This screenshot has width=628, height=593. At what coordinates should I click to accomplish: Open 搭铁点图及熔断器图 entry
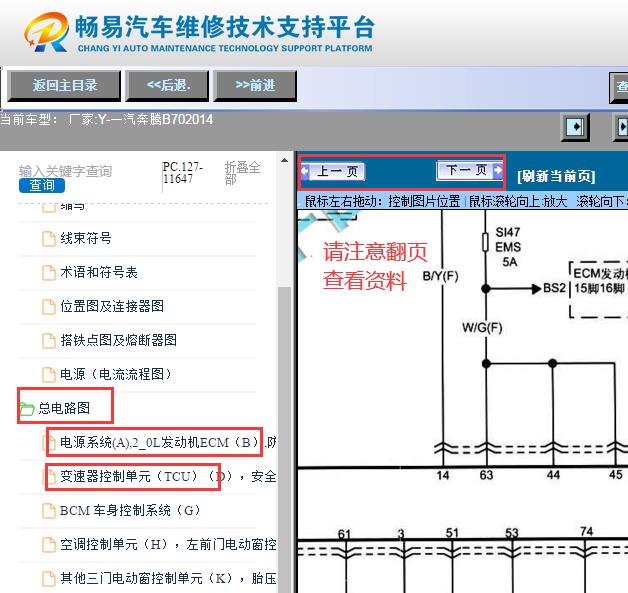pos(119,340)
